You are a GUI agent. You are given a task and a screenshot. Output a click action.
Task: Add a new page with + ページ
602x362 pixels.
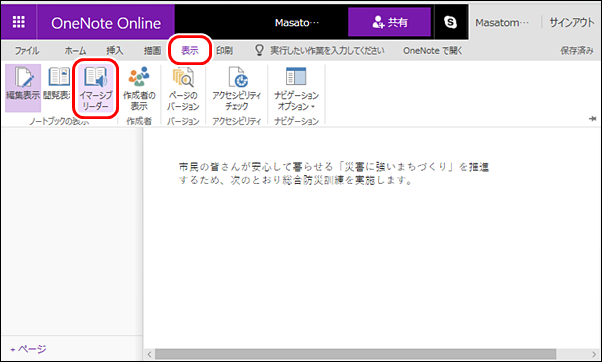point(28,349)
